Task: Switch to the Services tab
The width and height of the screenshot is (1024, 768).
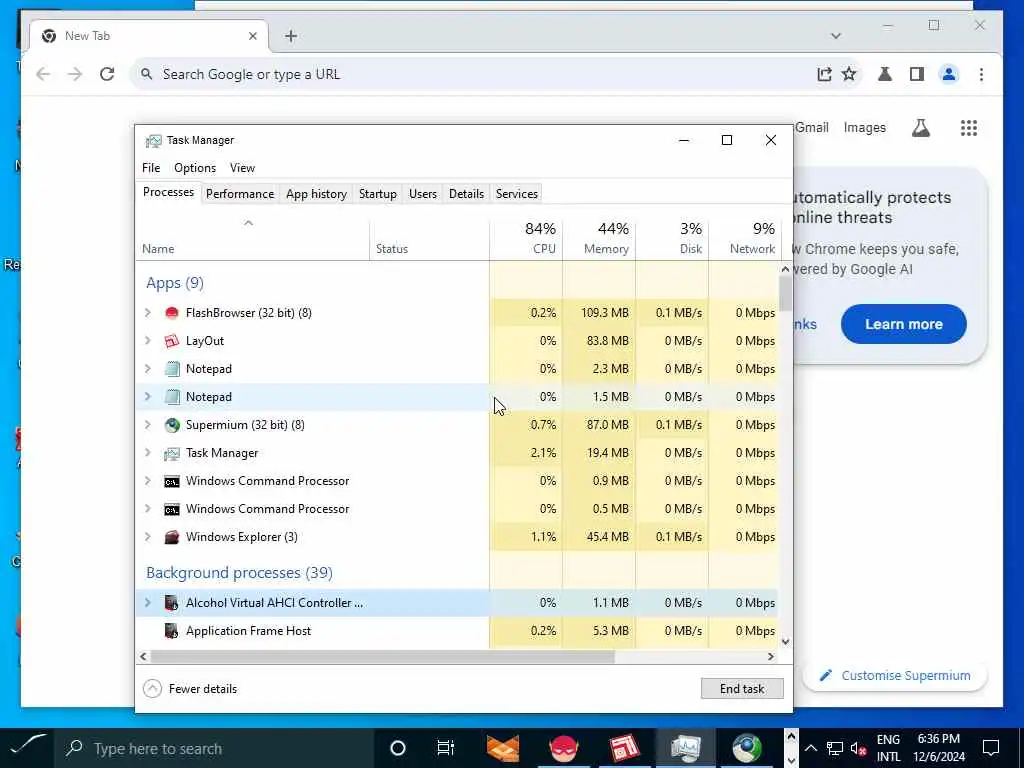Action: point(517,194)
